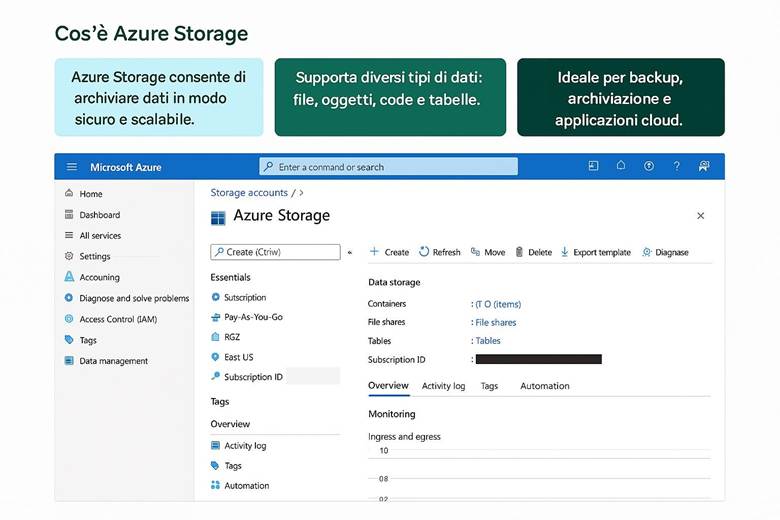Screen dimensions: 780x520
Task: Click the Delete trash icon
Action: click(519, 252)
